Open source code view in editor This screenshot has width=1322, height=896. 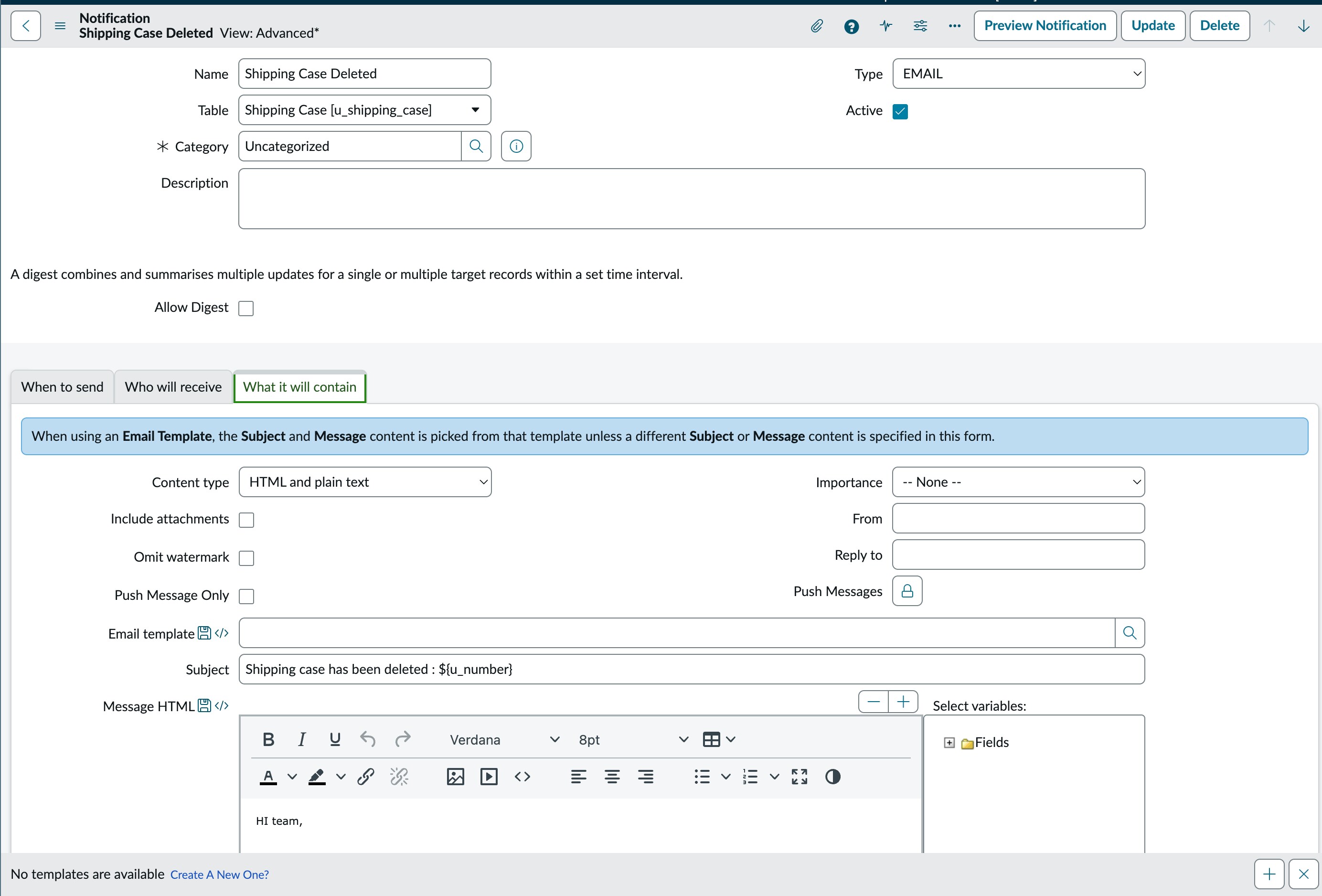tap(522, 777)
